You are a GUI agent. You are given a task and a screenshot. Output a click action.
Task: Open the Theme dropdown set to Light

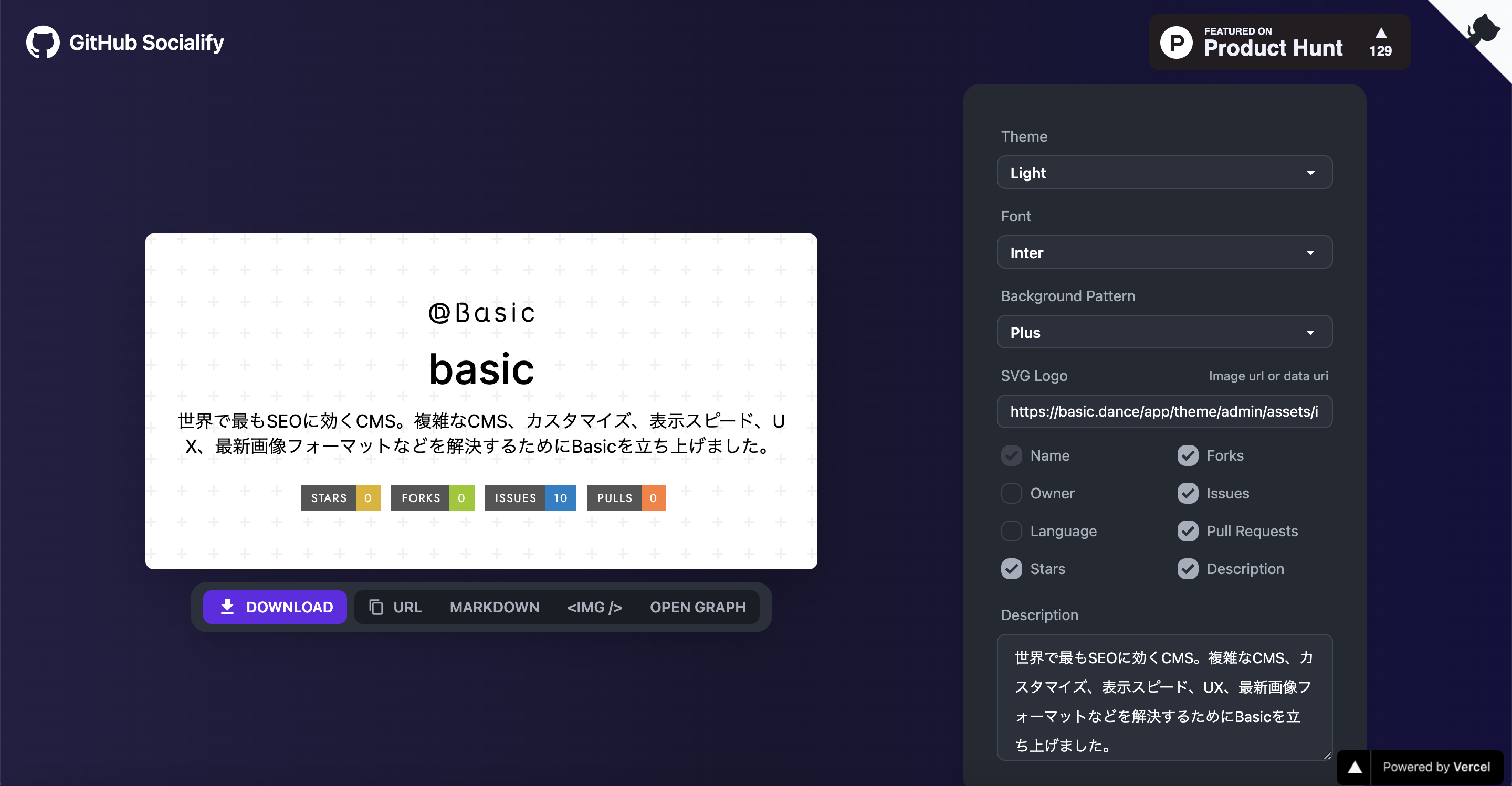coord(1164,173)
